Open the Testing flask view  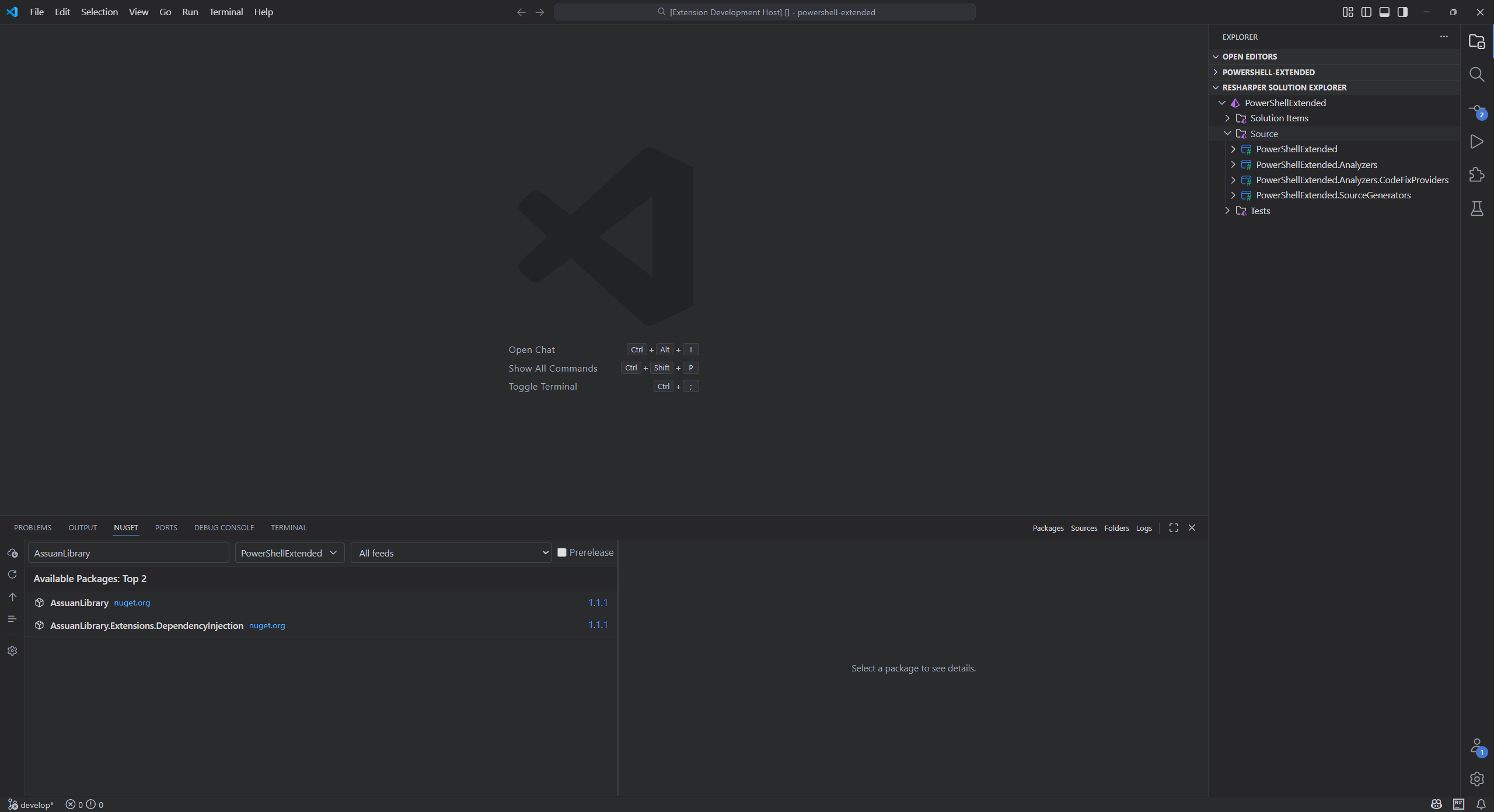1476,208
